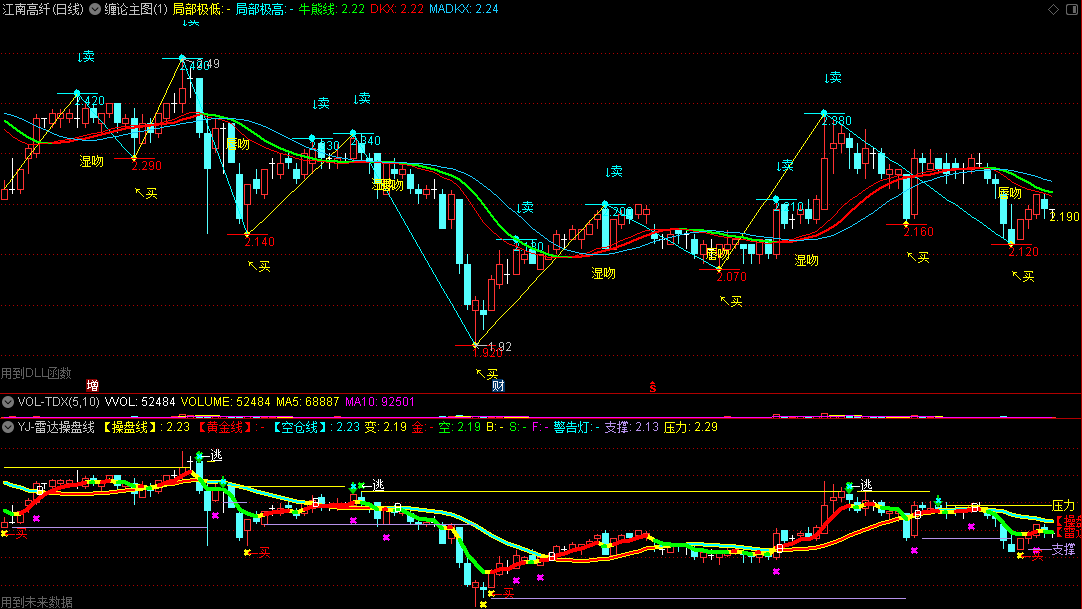Click the 2.420 peak price label
Image resolution: width=1082 pixels, height=609 pixels.
90,101
